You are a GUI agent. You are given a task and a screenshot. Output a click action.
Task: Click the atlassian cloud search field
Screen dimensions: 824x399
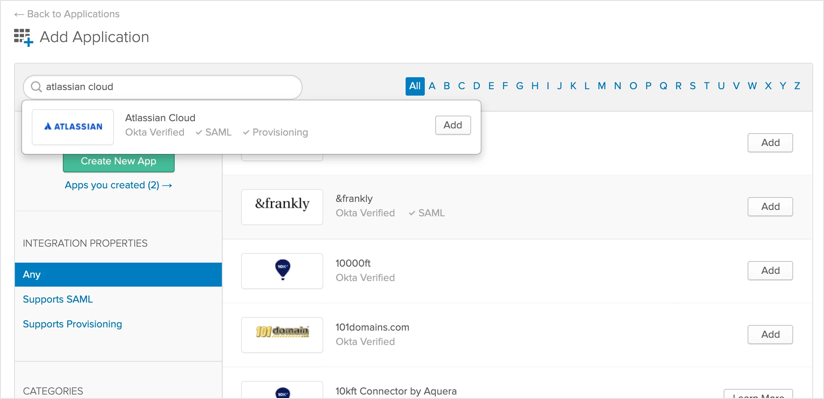[x=162, y=87]
